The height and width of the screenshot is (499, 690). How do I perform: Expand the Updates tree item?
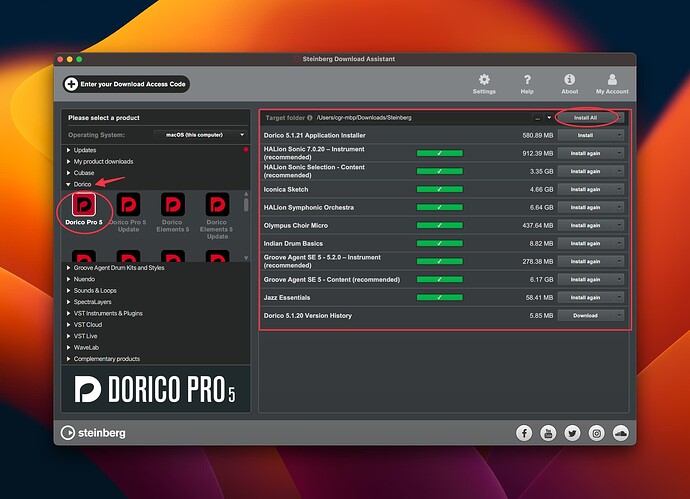[x=69, y=150]
